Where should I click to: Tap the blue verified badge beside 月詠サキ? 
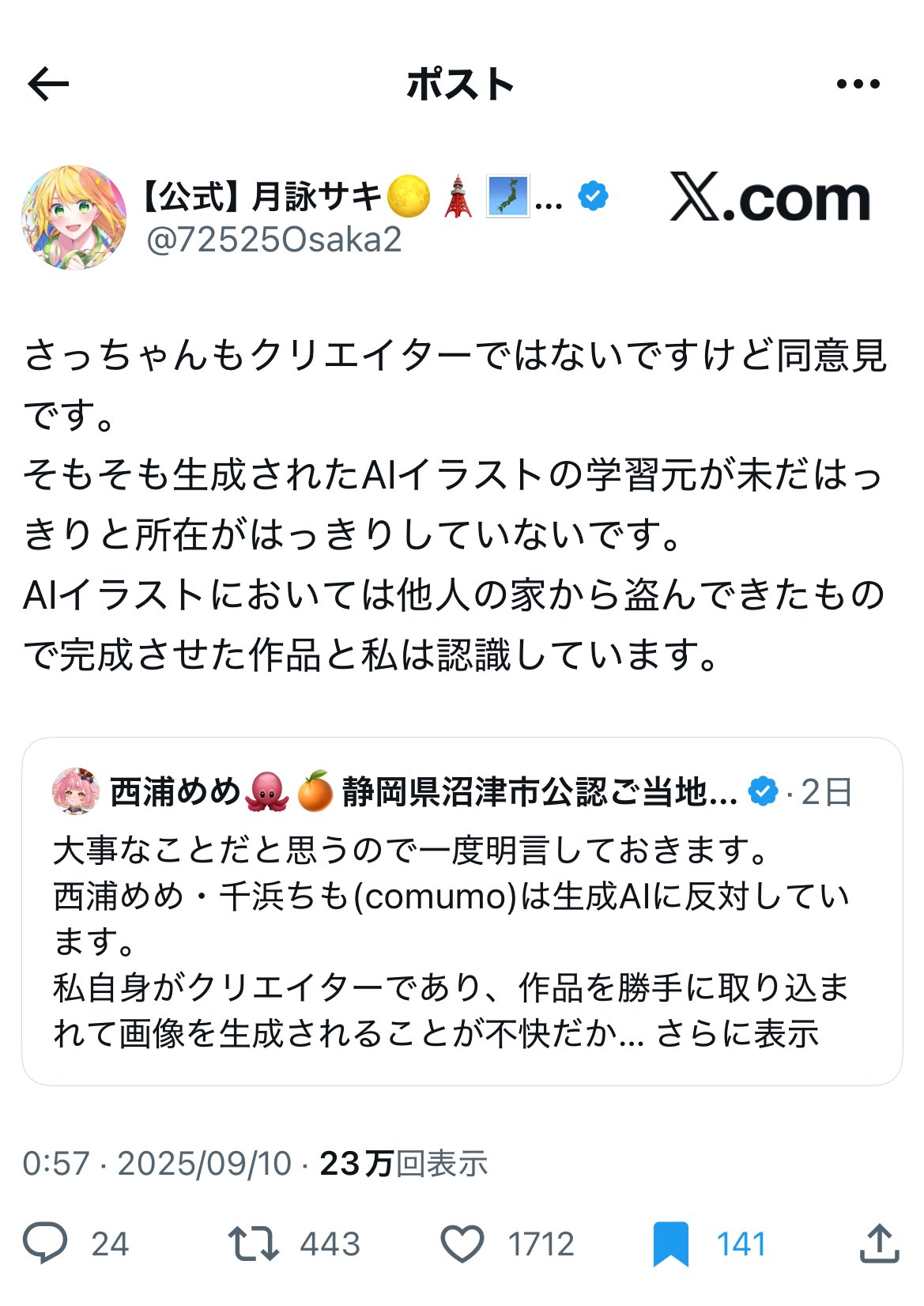click(x=593, y=195)
